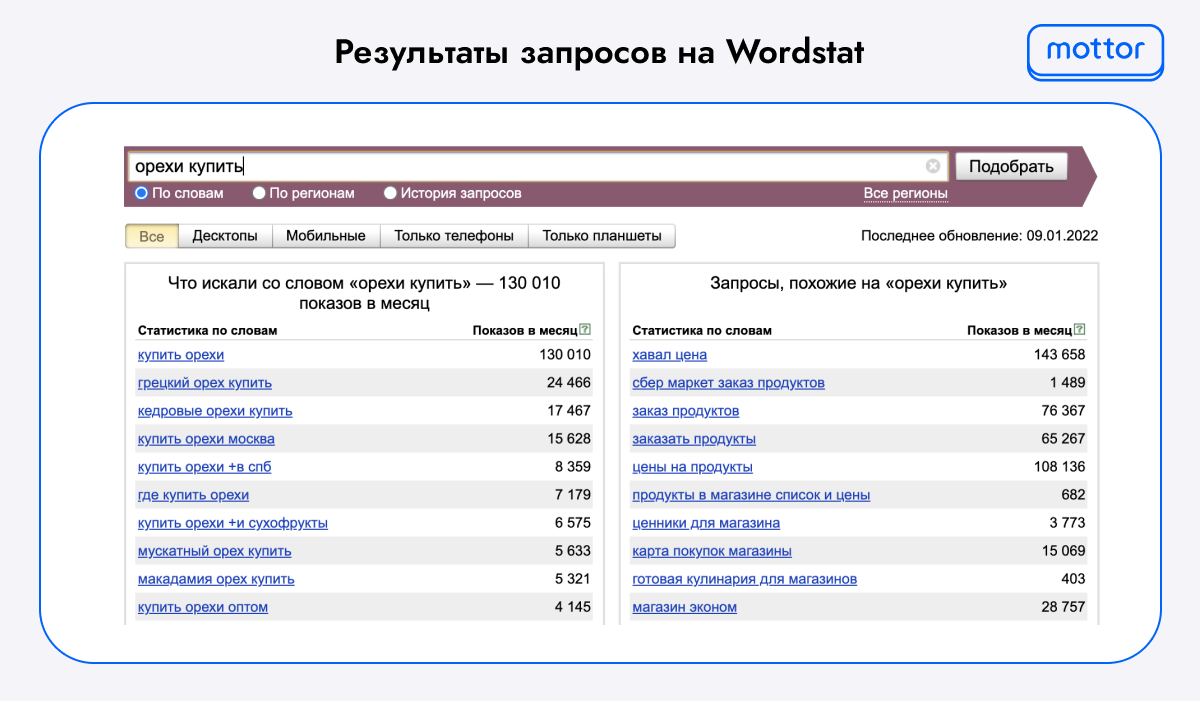Image resolution: width=1200 pixels, height=701 pixels.
Task: Switch to the "Все" device tab
Action: (x=152, y=236)
